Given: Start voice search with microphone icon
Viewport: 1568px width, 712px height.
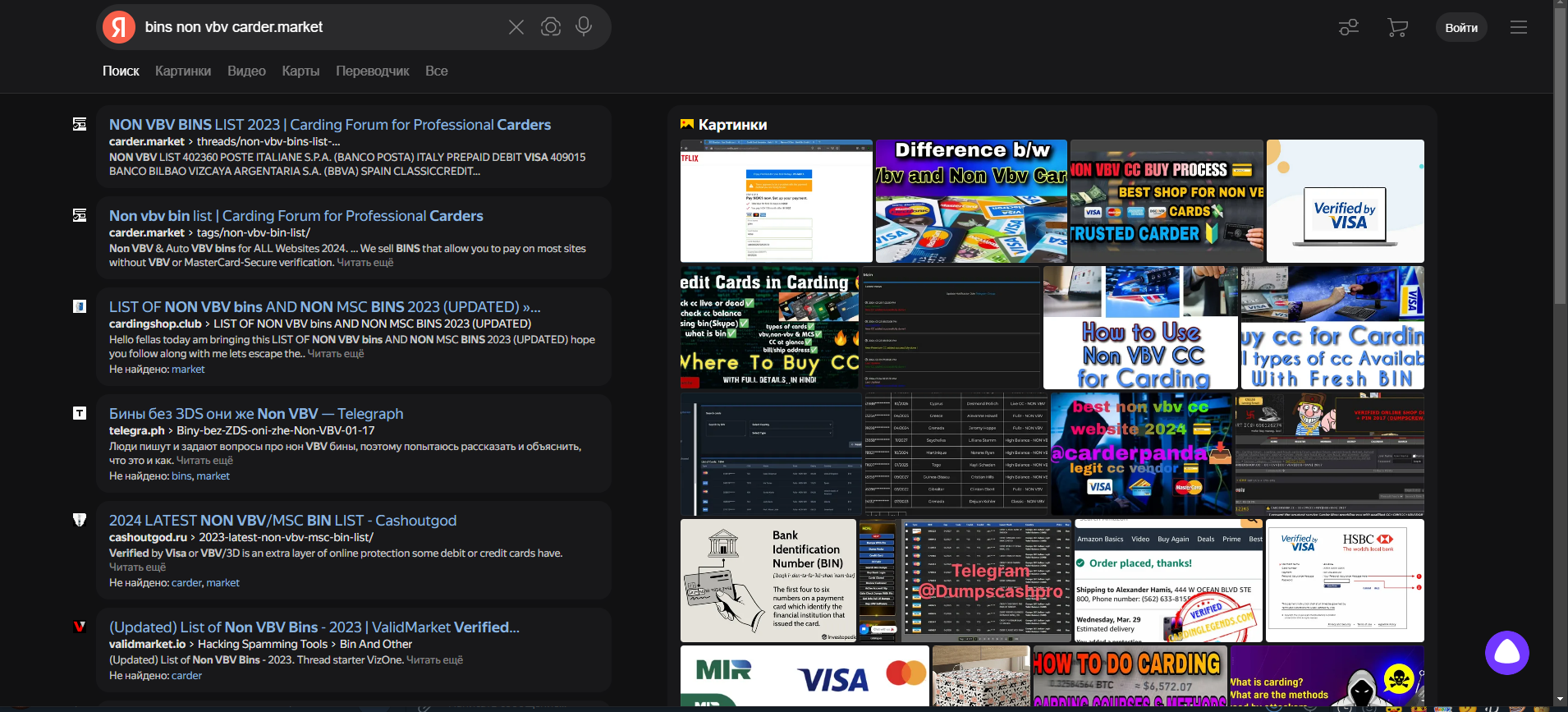Looking at the screenshot, I should (584, 27).
